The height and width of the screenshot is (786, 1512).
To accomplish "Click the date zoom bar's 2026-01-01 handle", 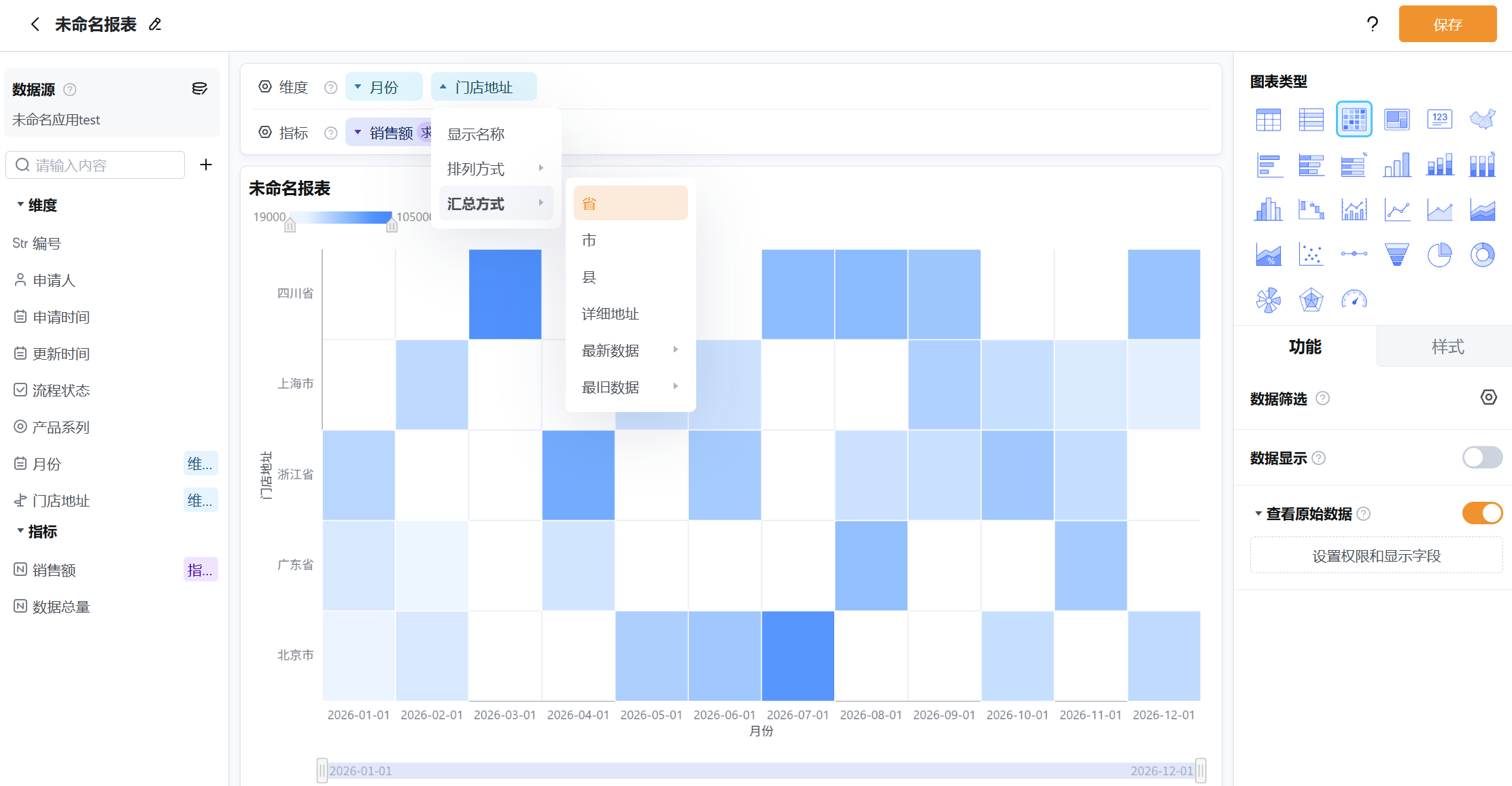I will pyautogui.click(x=322, y=770).
